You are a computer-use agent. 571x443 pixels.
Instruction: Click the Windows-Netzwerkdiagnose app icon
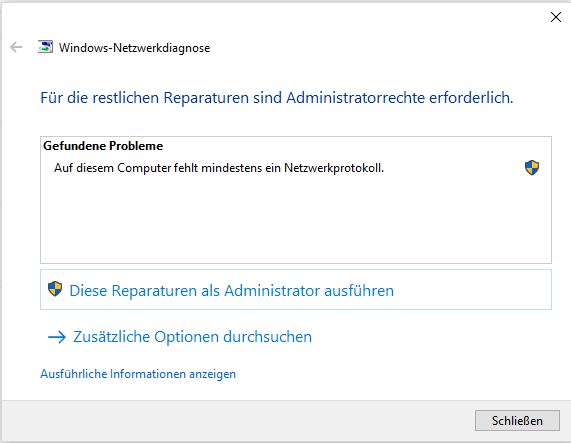tap(45, 47)
